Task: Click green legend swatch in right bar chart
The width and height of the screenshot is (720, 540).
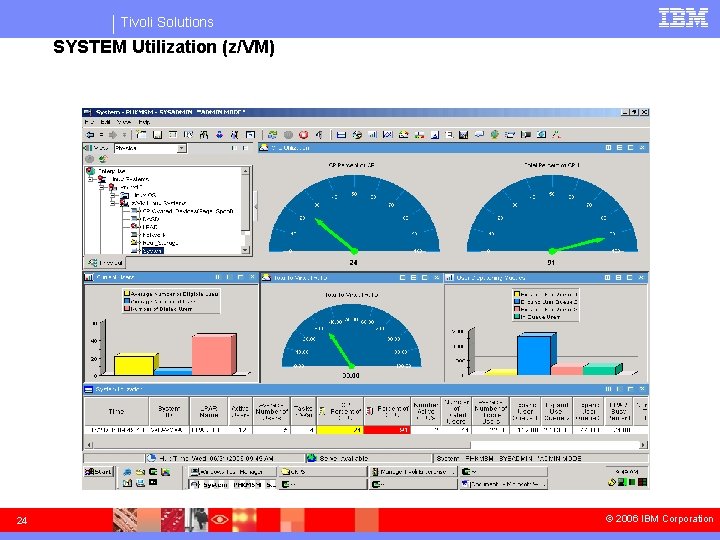Action: coord(517,317)
